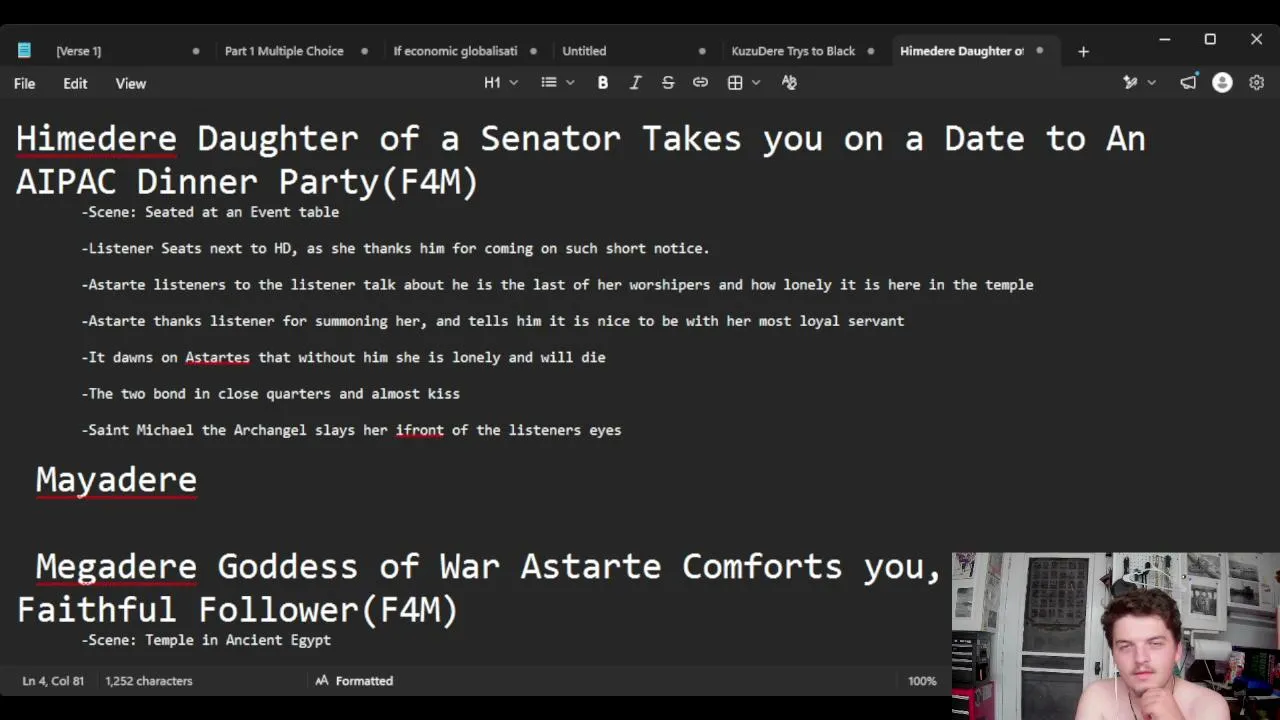Click the Formatted status indicator
The width and height of the screenshot is (1280, 720).
tap(354, 681)
